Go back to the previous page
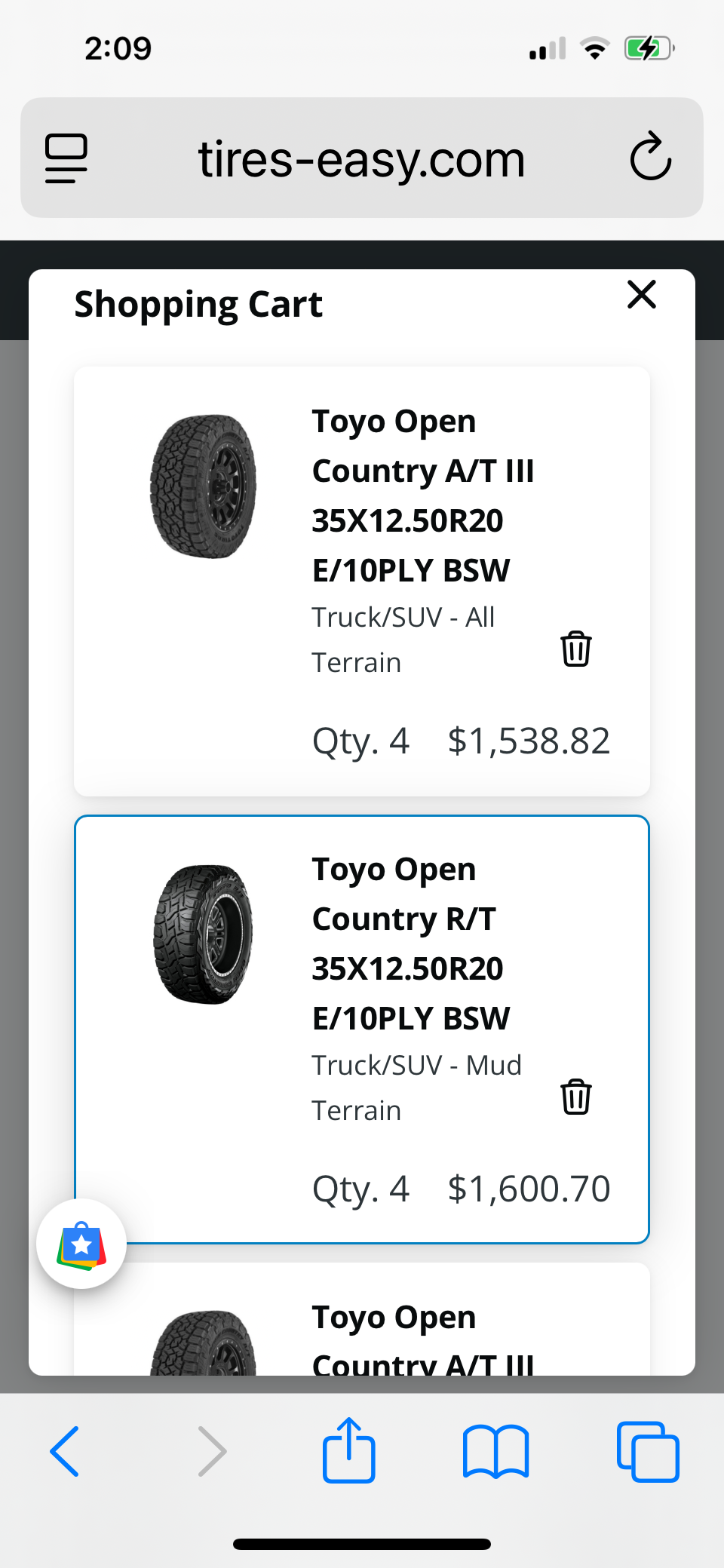 [x=65, y=1451]
